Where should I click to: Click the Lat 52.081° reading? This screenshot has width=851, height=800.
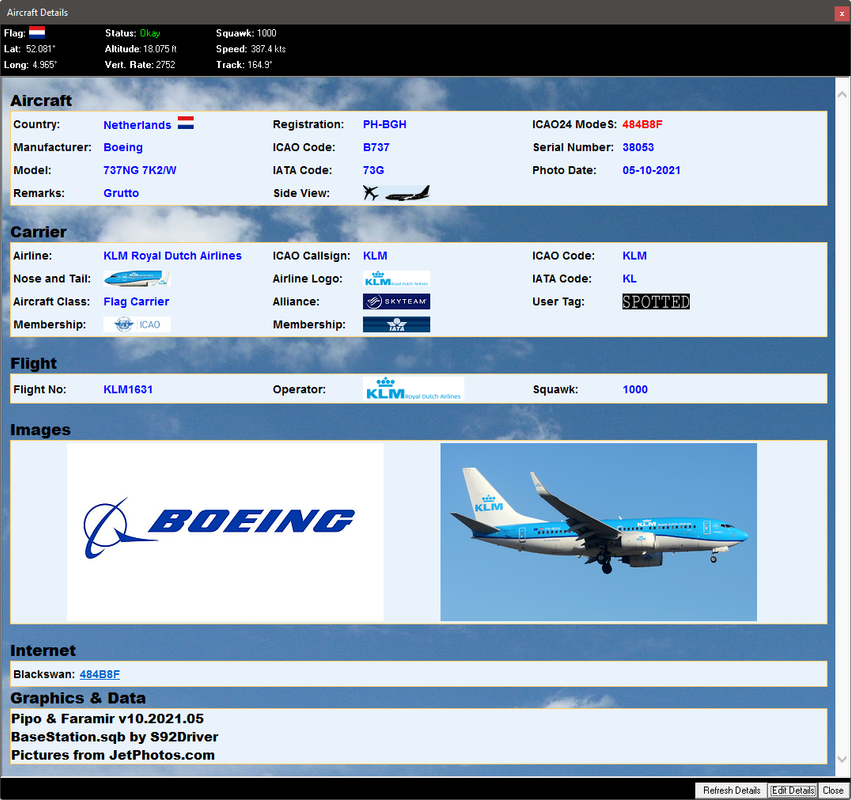(x=30, y=49)
